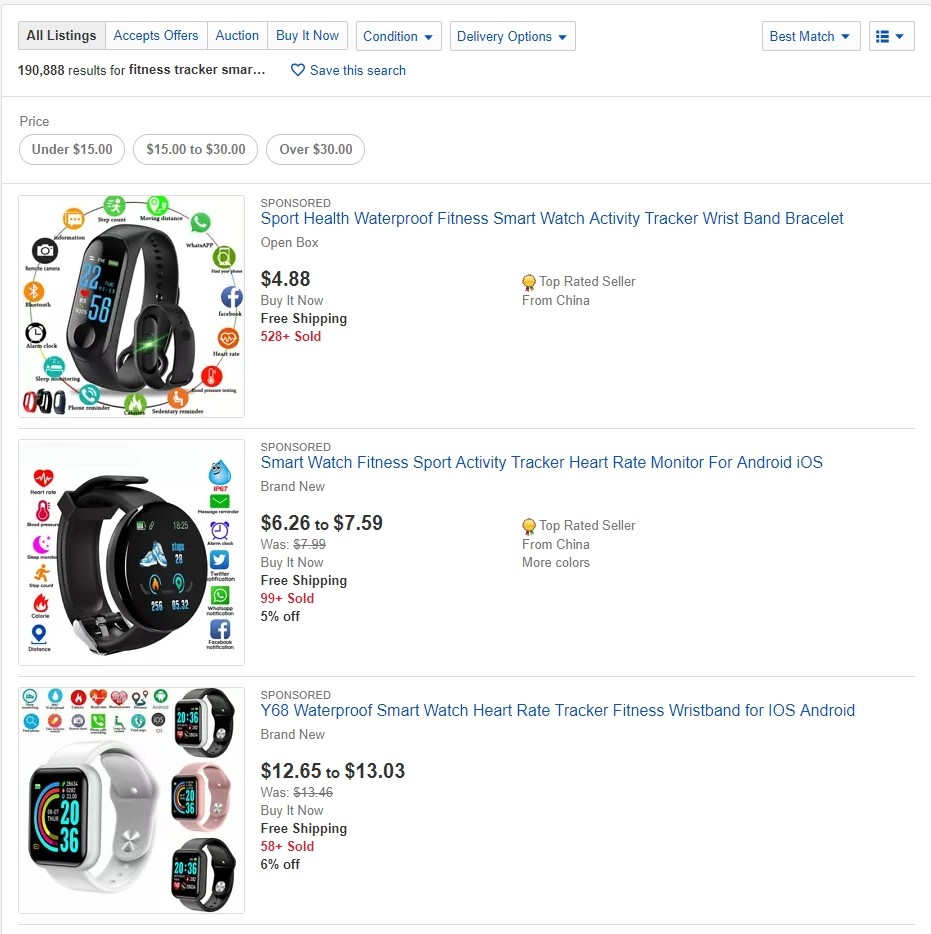The width and height of the screenshot is (931, 934).
Task: Open Smart Watch Fitness Sport Activity Tracker listing
Action: pos(541,463)
